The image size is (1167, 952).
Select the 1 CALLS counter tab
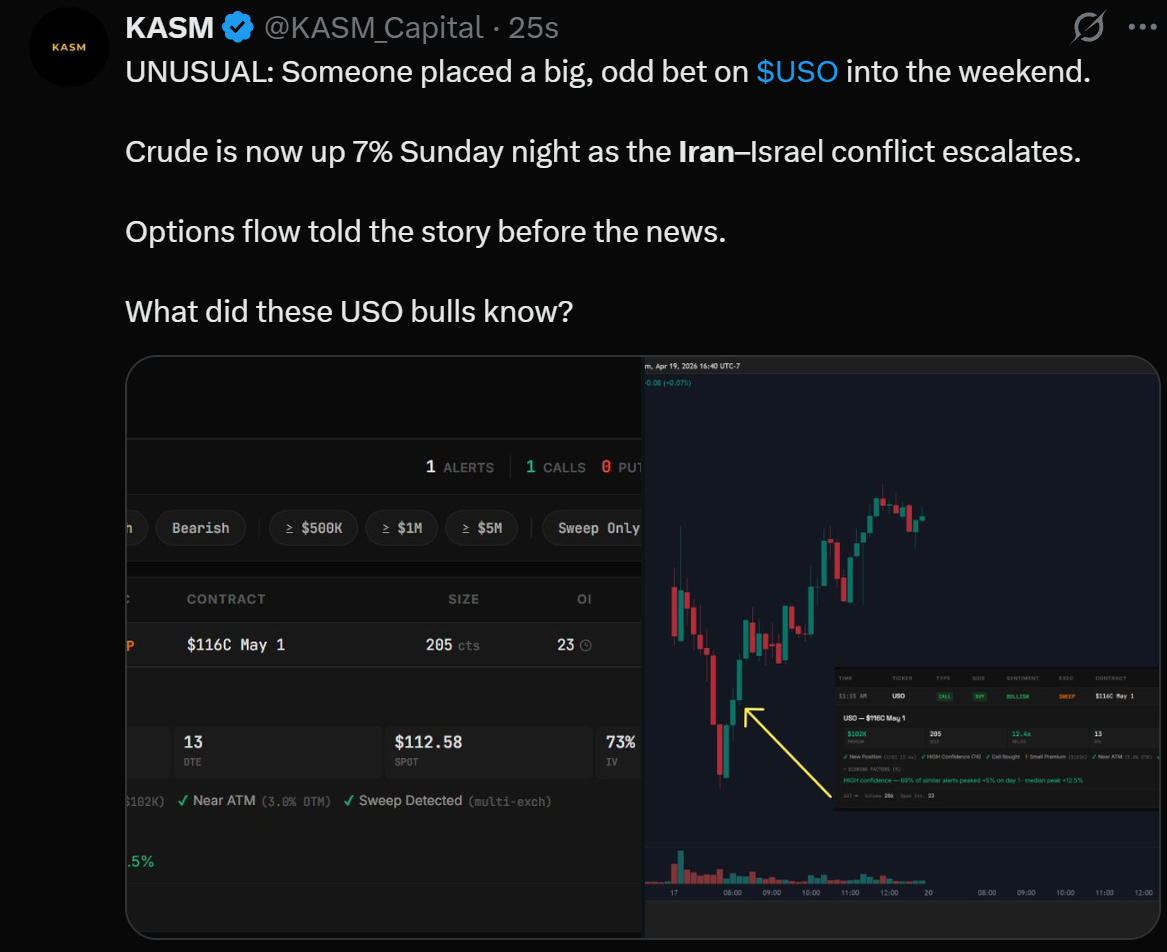556,467
